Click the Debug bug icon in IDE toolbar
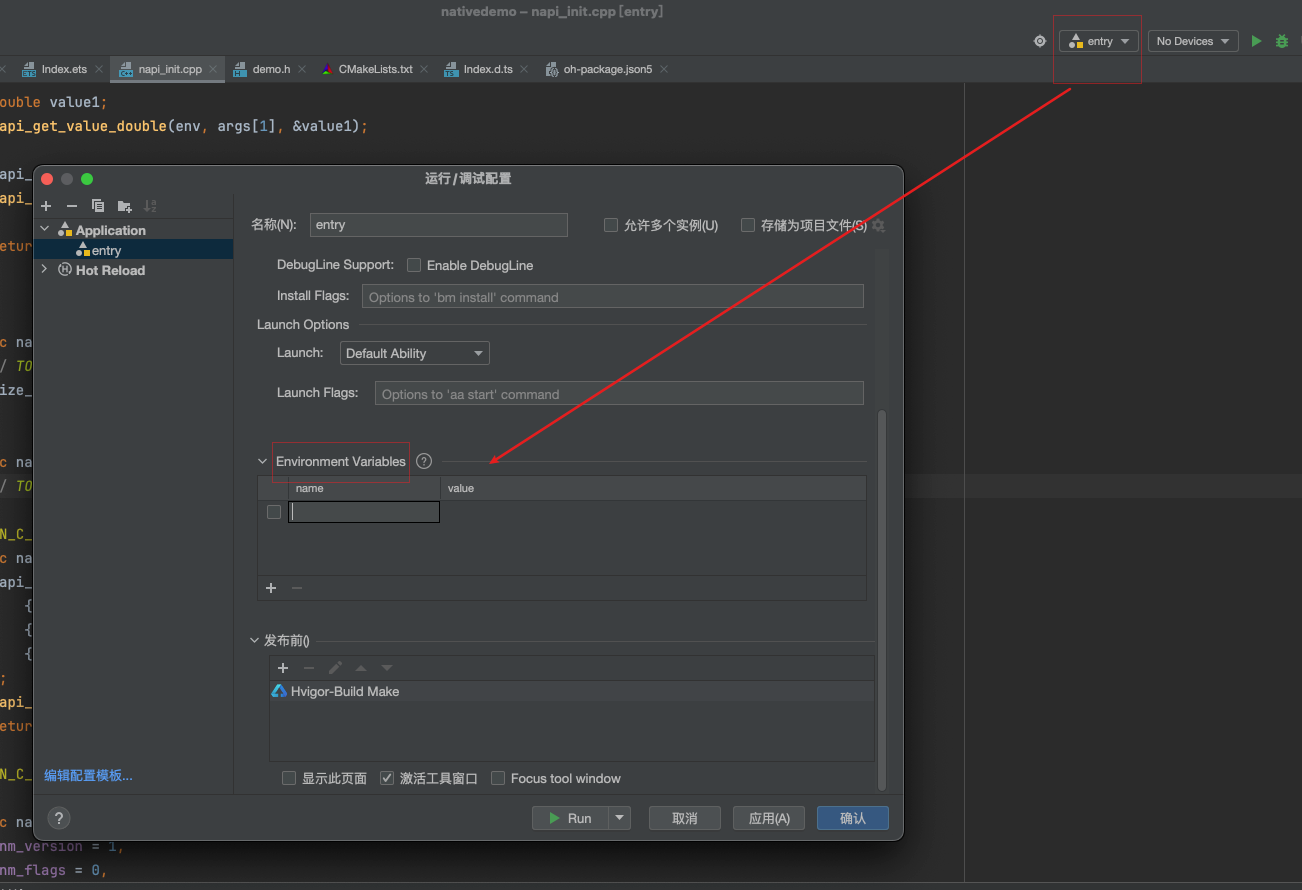Viewport: 1302px width, 890px height. pyautogui.click(x=1282, y=41)
